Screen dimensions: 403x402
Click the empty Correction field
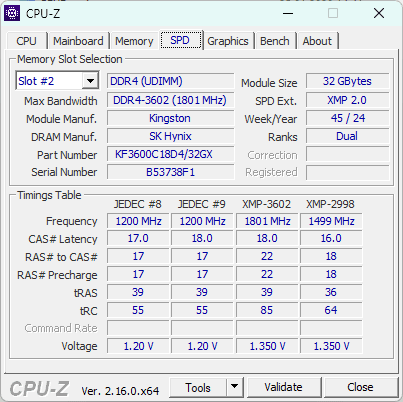347,154
